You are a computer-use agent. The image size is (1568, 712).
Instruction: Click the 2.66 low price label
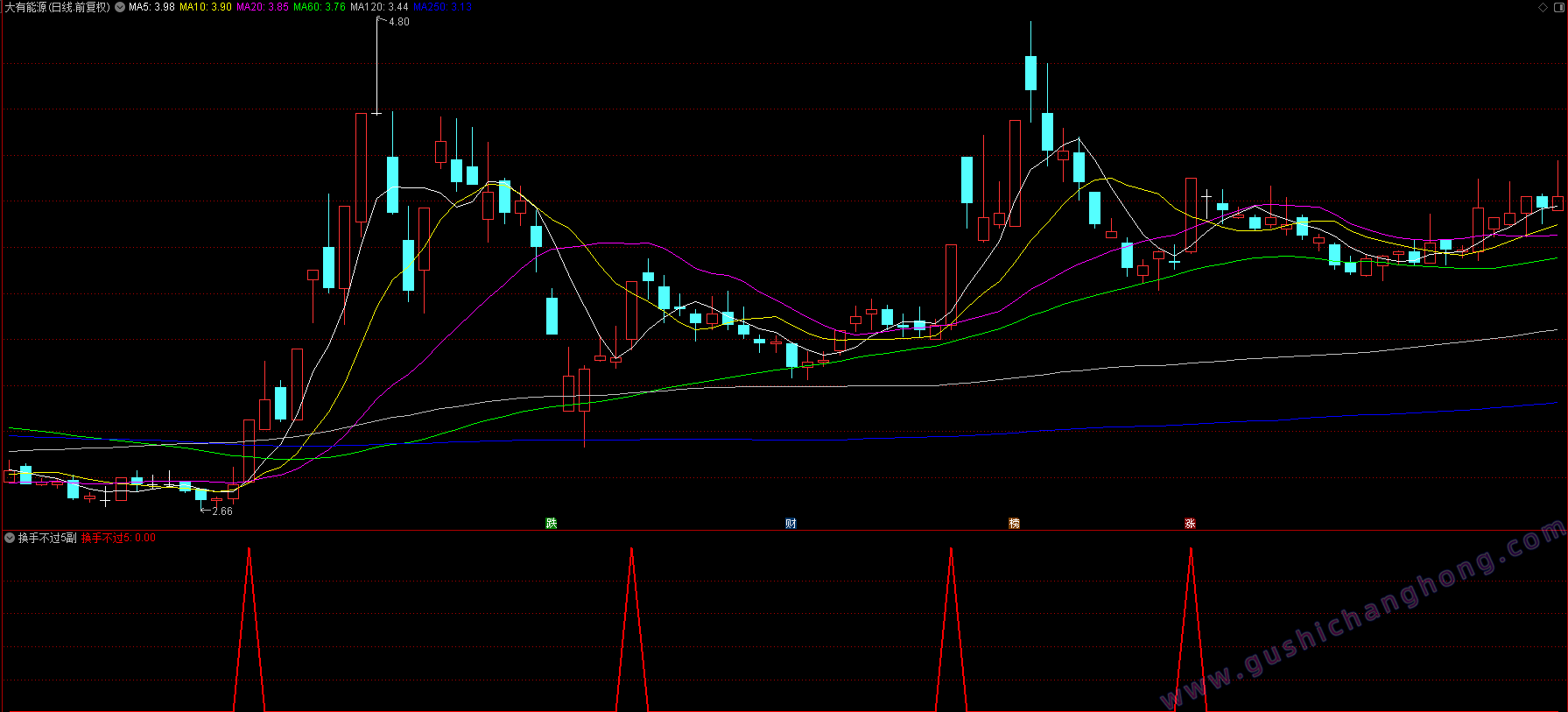pos(222,511)
